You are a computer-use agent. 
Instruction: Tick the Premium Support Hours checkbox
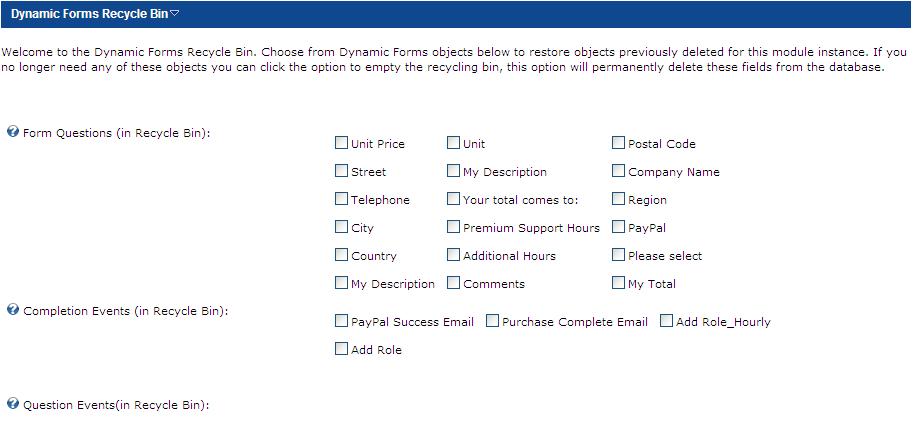coord(453,227)
